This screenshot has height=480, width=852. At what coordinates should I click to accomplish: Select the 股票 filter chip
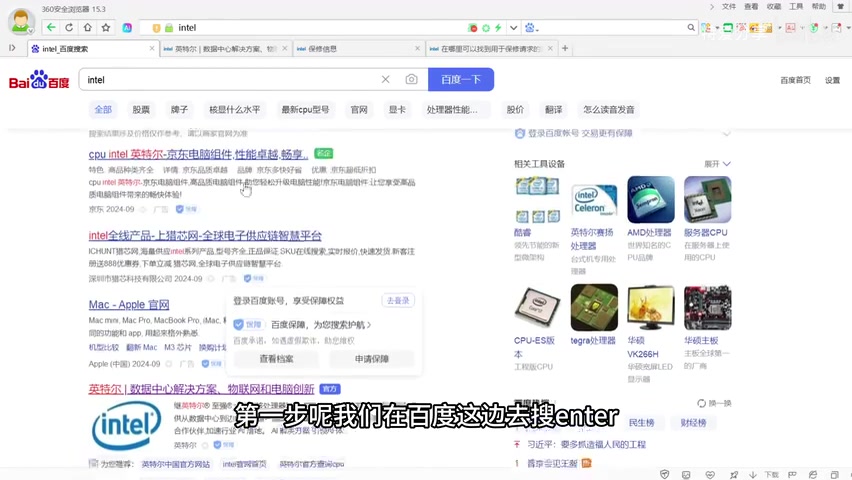141,109
